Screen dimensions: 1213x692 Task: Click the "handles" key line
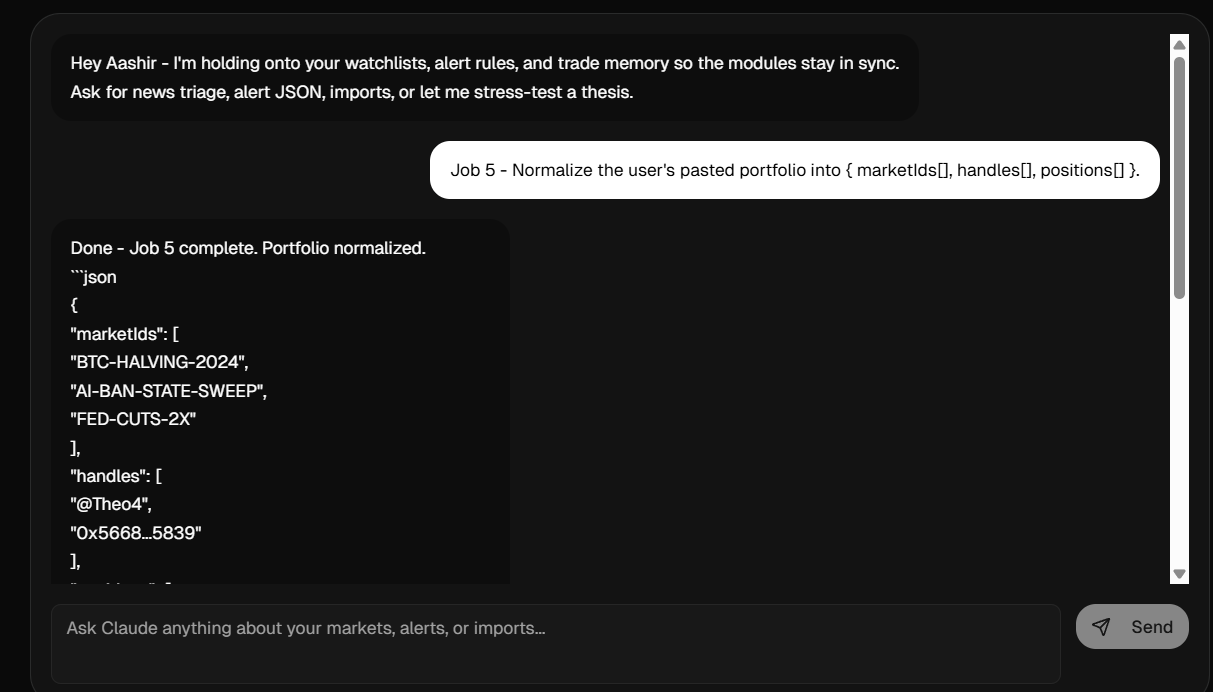[x=116, y=476]
